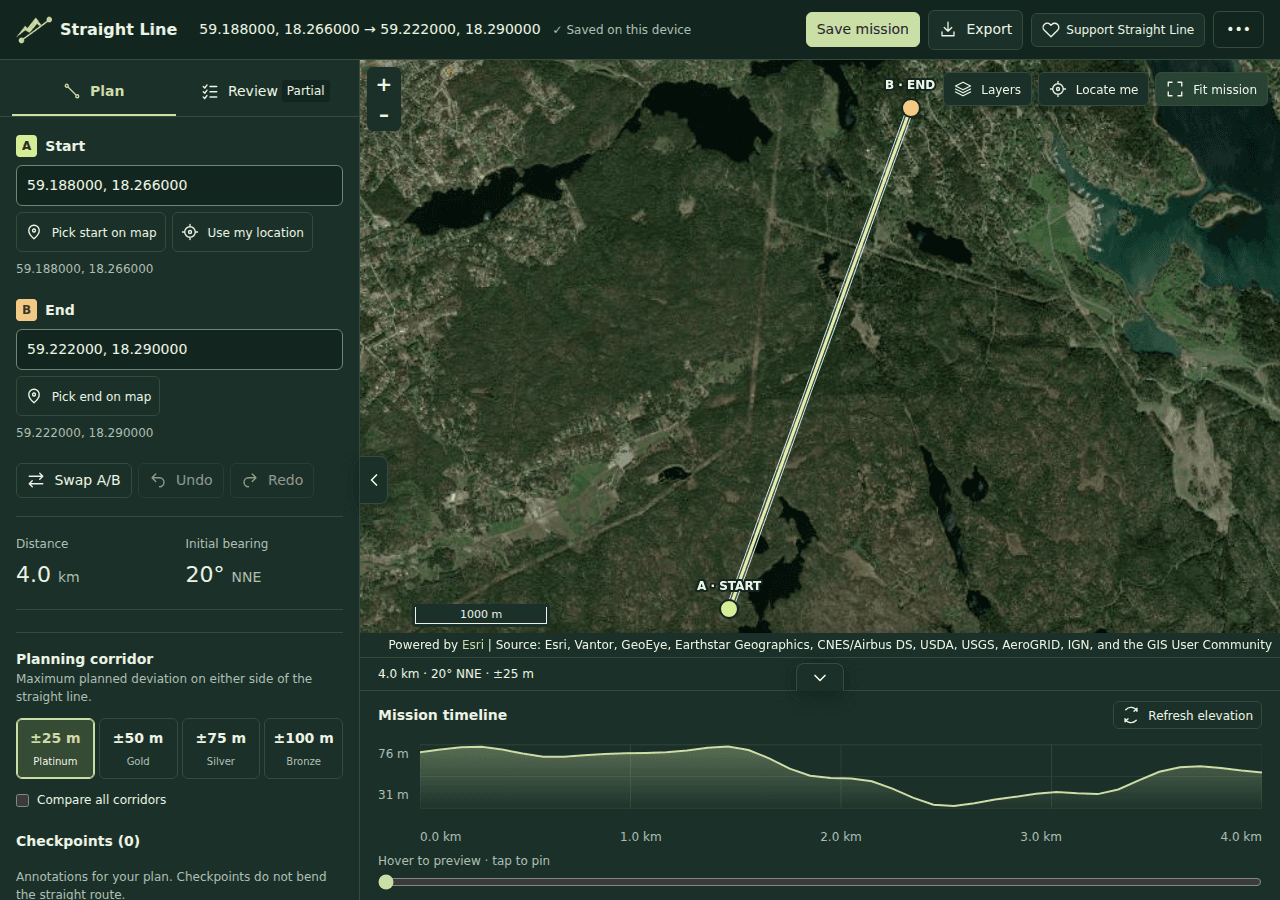This screenshot has width=1280, height=900.
Task: Select ±25 m Platinum corridor
Action: click(x=56, y=748)
